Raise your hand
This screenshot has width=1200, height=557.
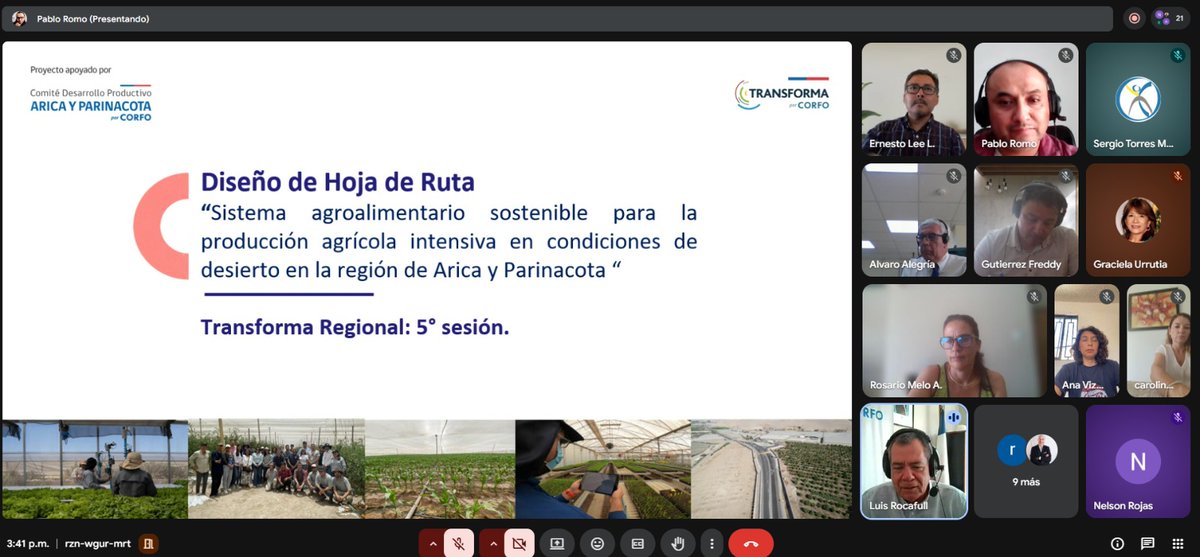677,543
